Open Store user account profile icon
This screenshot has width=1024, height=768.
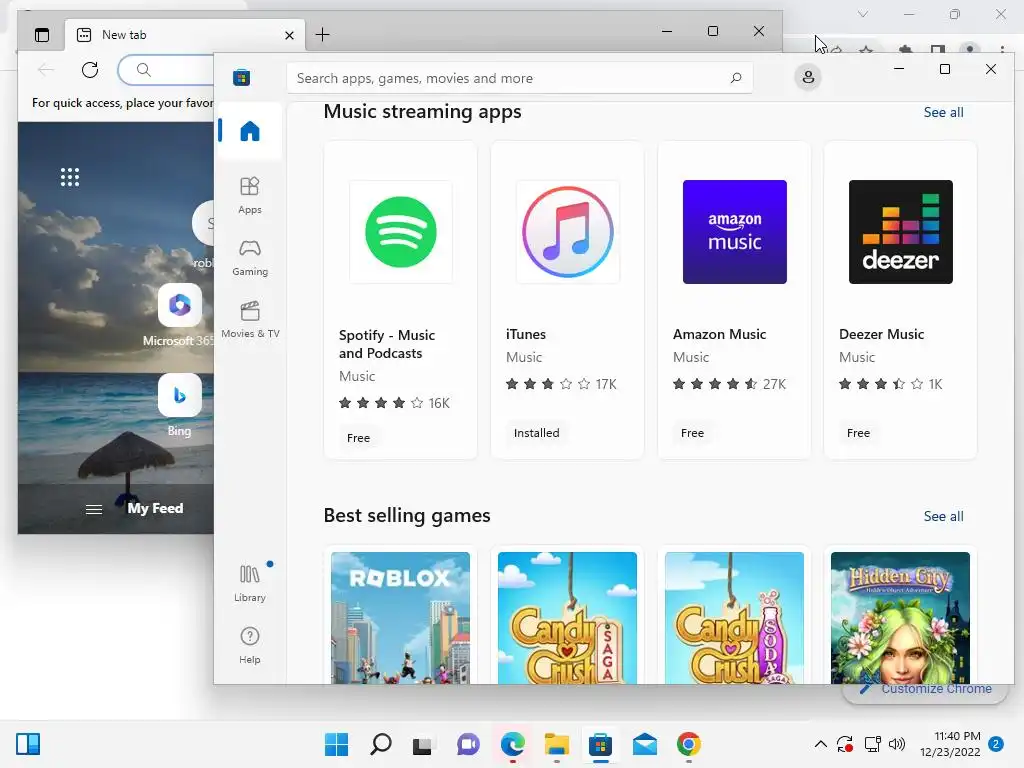[x=808, y=77]
